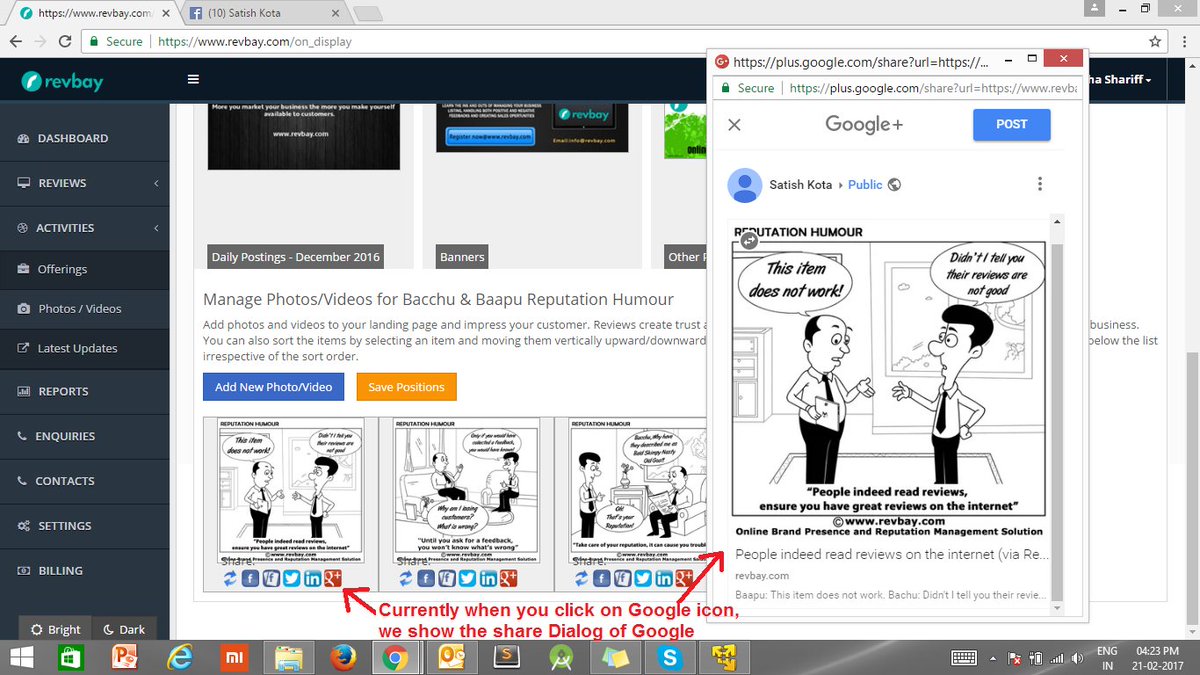
Task: Open Photos / Videos in sidebar
Action: coord(85,309)
